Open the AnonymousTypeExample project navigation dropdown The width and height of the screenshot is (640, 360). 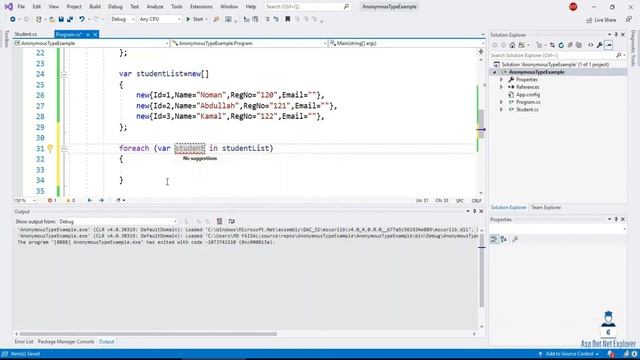(91, 43)
